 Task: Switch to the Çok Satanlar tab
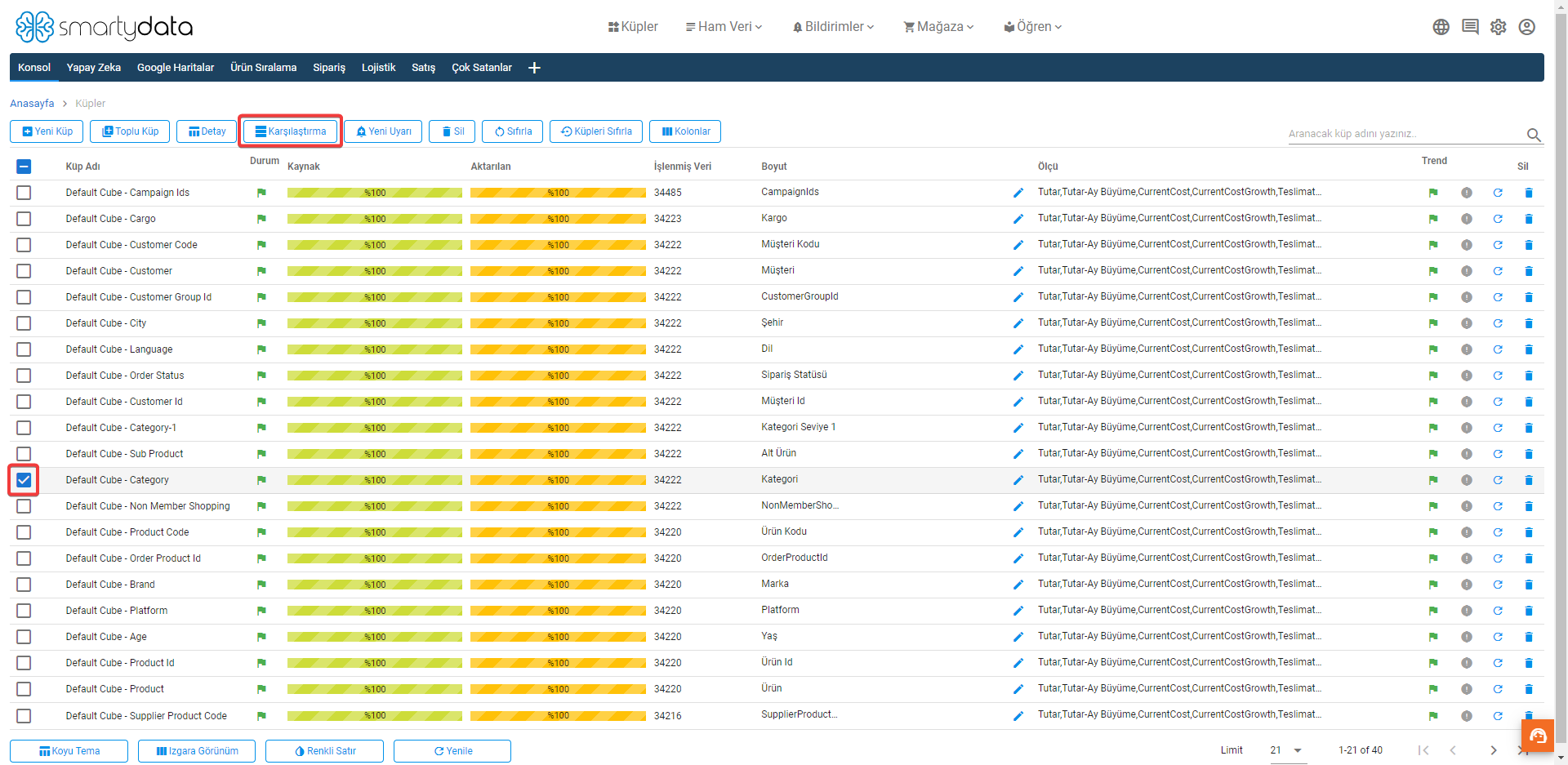(x=482, y=68)
